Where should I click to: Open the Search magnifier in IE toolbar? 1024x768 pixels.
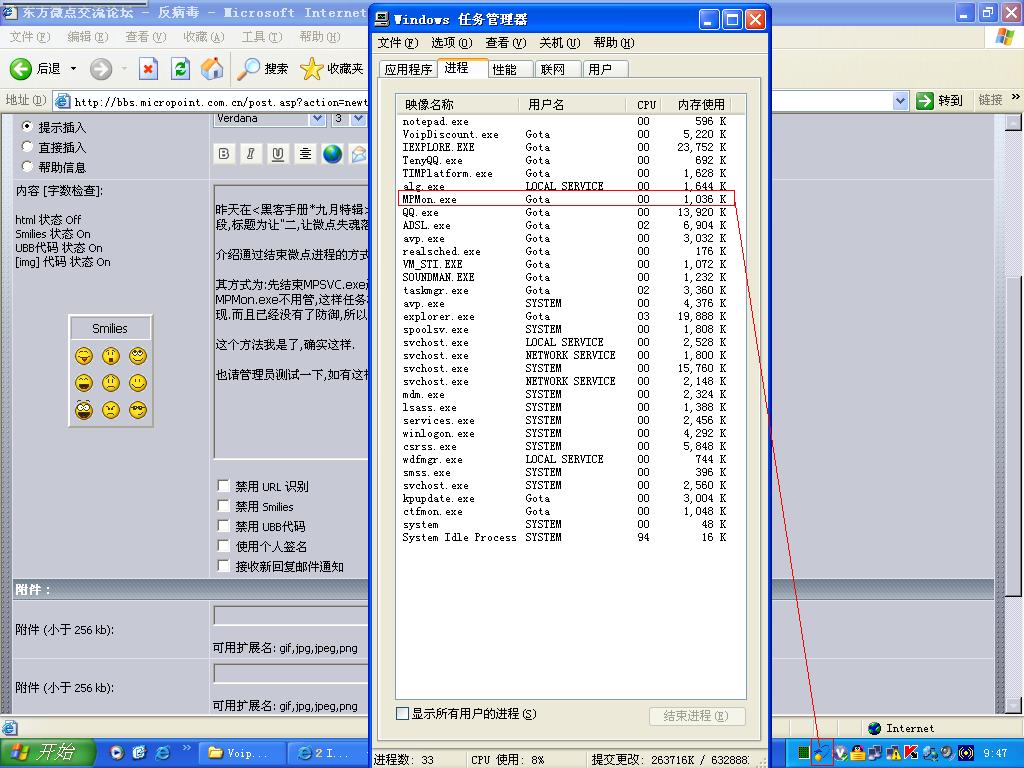point(248,69)
